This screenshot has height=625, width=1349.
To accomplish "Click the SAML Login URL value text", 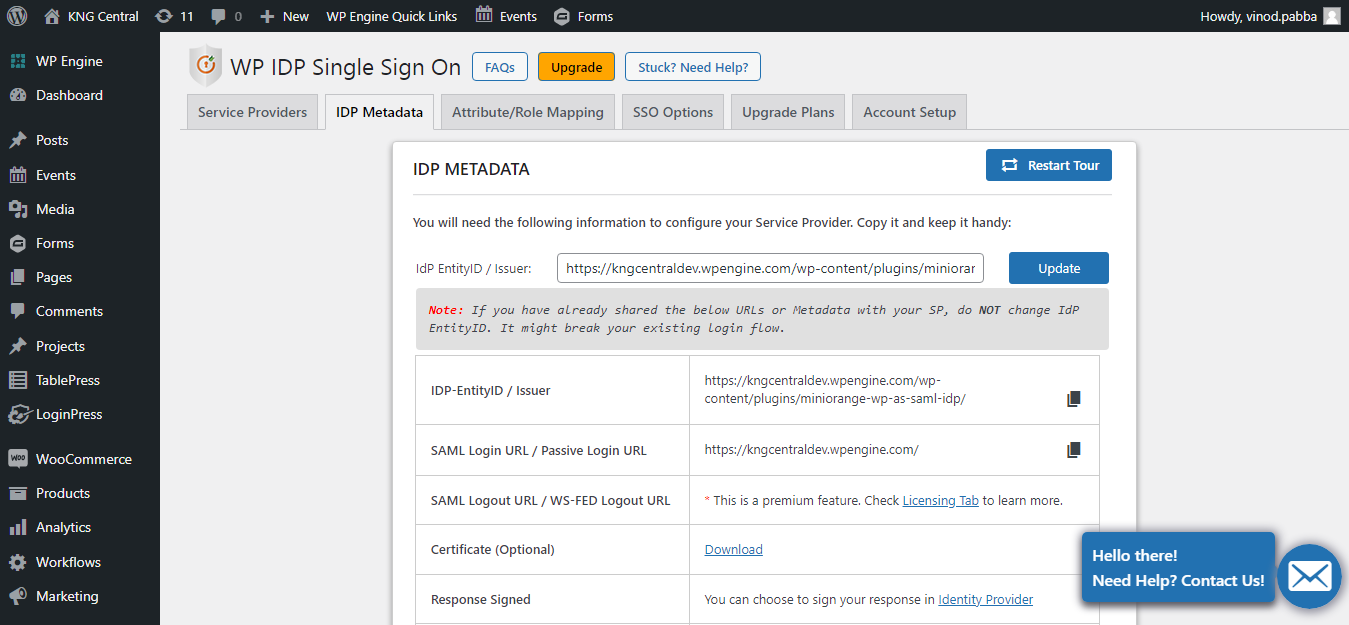I will [812, 450].
